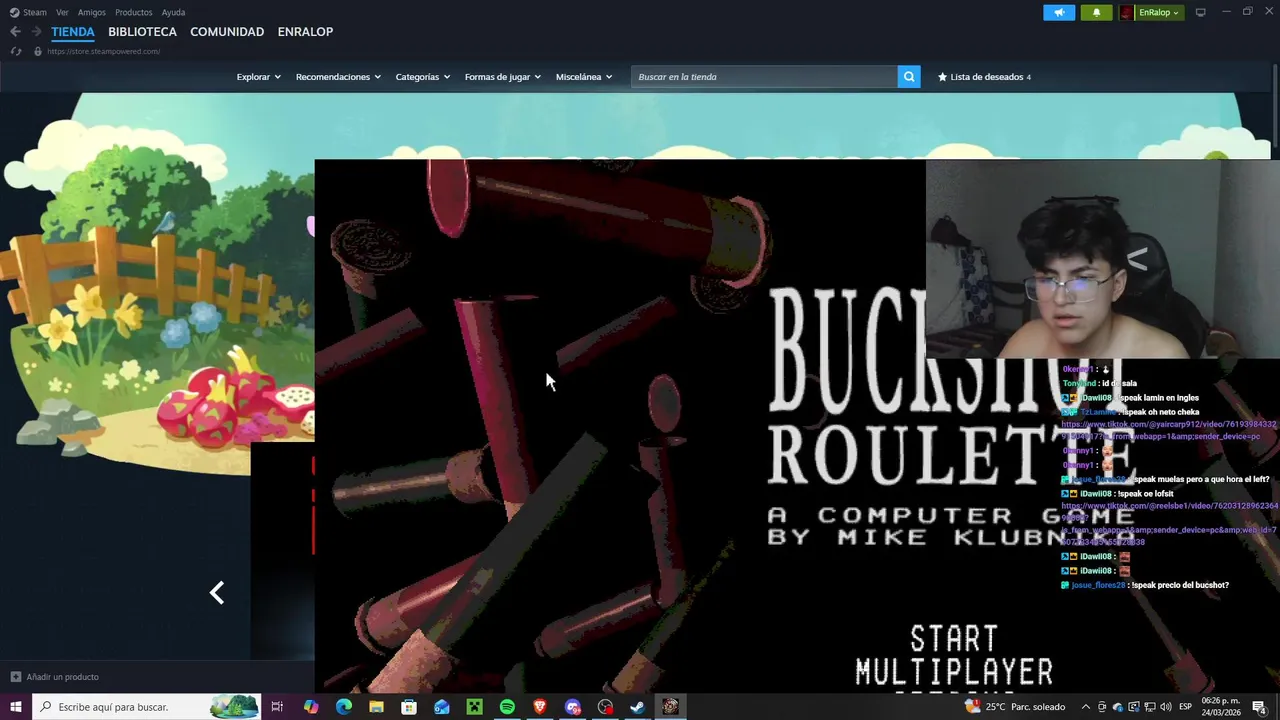Open Brave browser from the taskbar
This screenshot has width=1280, height=720.
point(540,707)
